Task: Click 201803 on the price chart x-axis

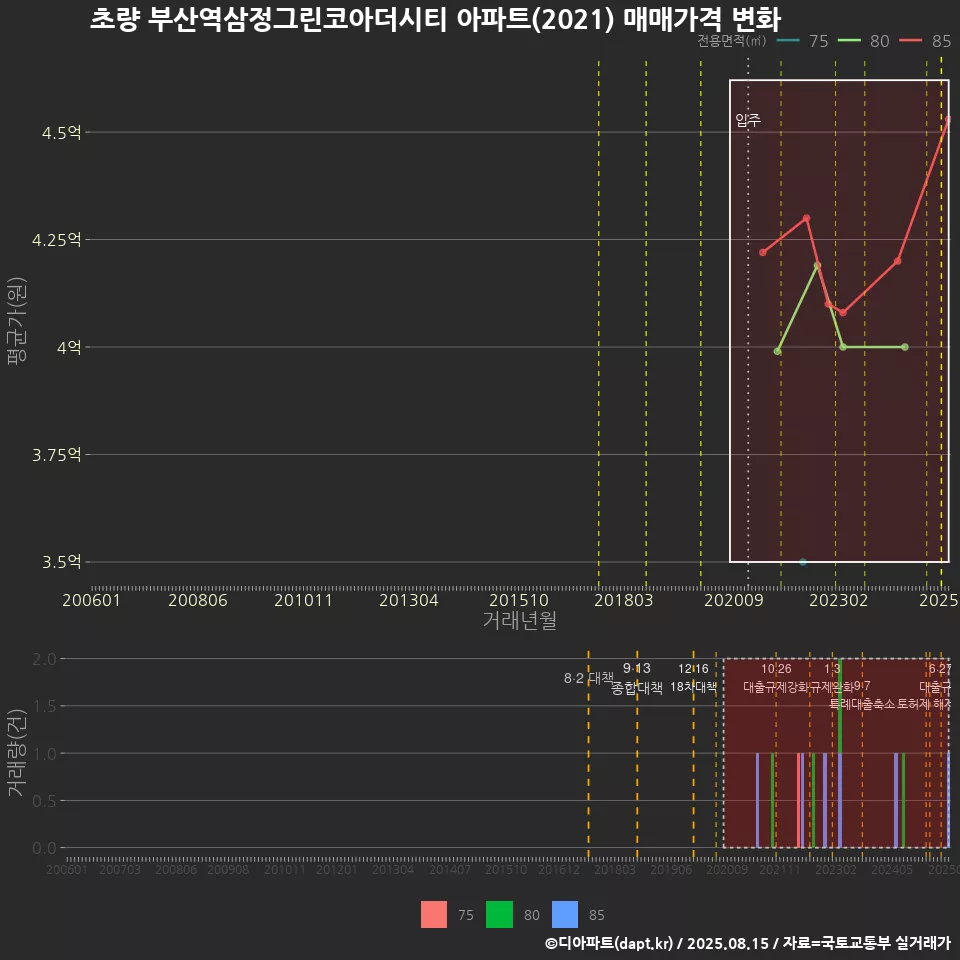Action: 623,600
